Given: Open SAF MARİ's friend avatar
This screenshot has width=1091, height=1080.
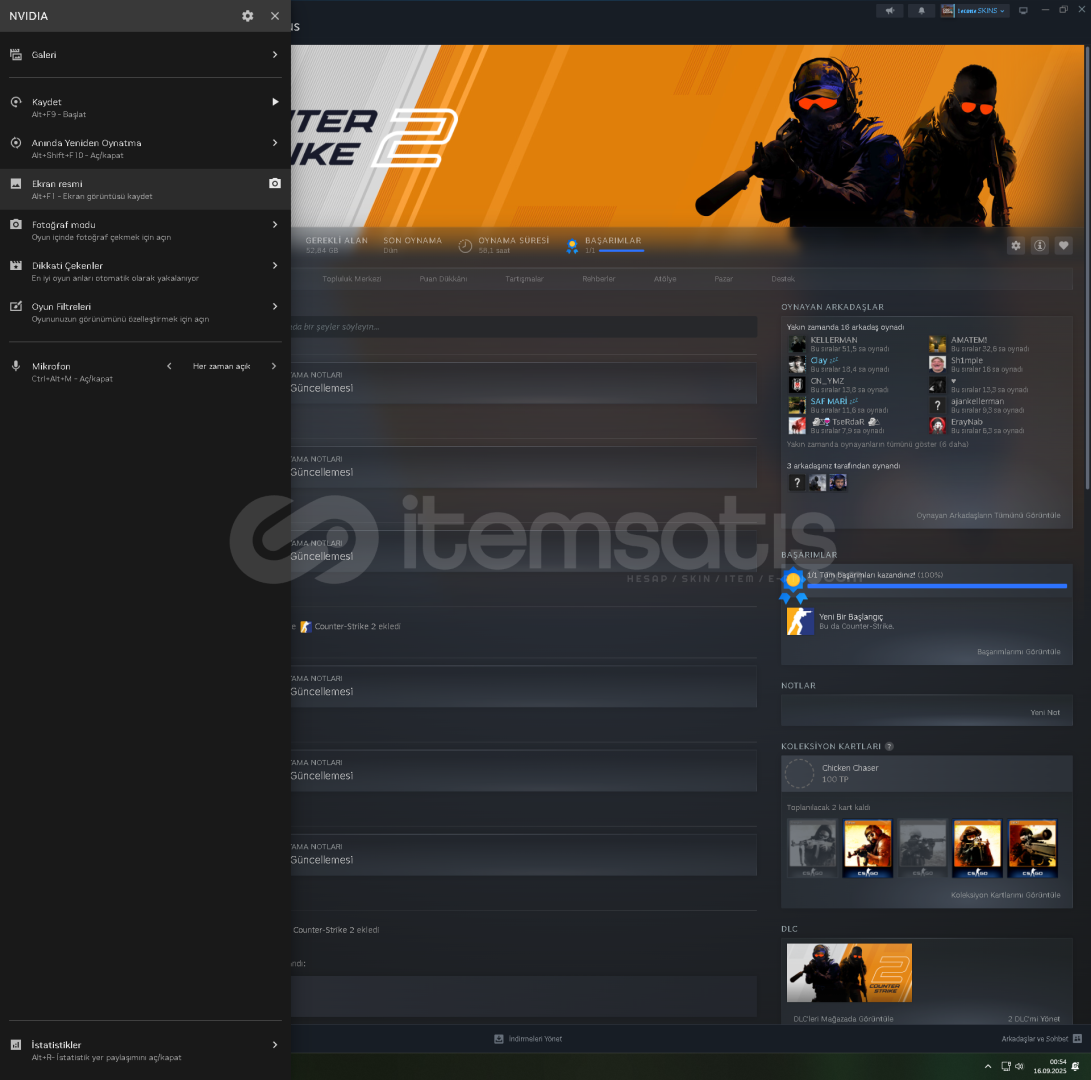Looking at the screenshot, I should pos(797,405).
